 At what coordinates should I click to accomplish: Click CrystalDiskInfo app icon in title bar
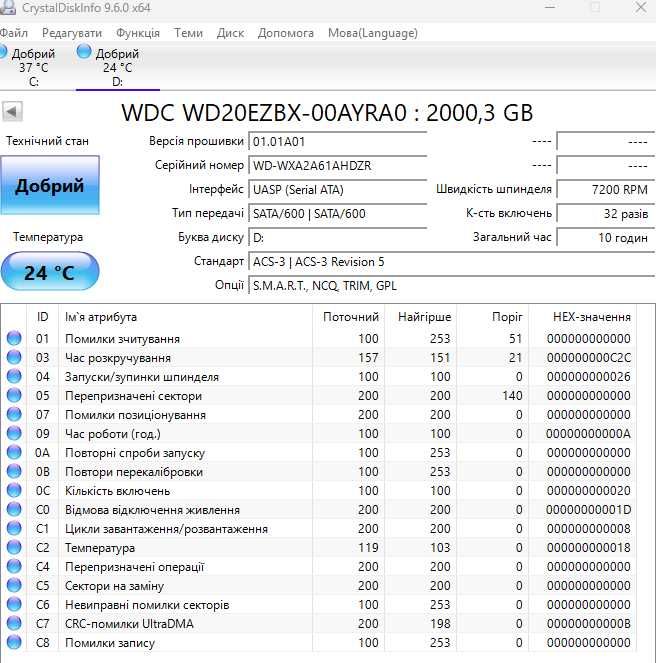tap(7, 7)
